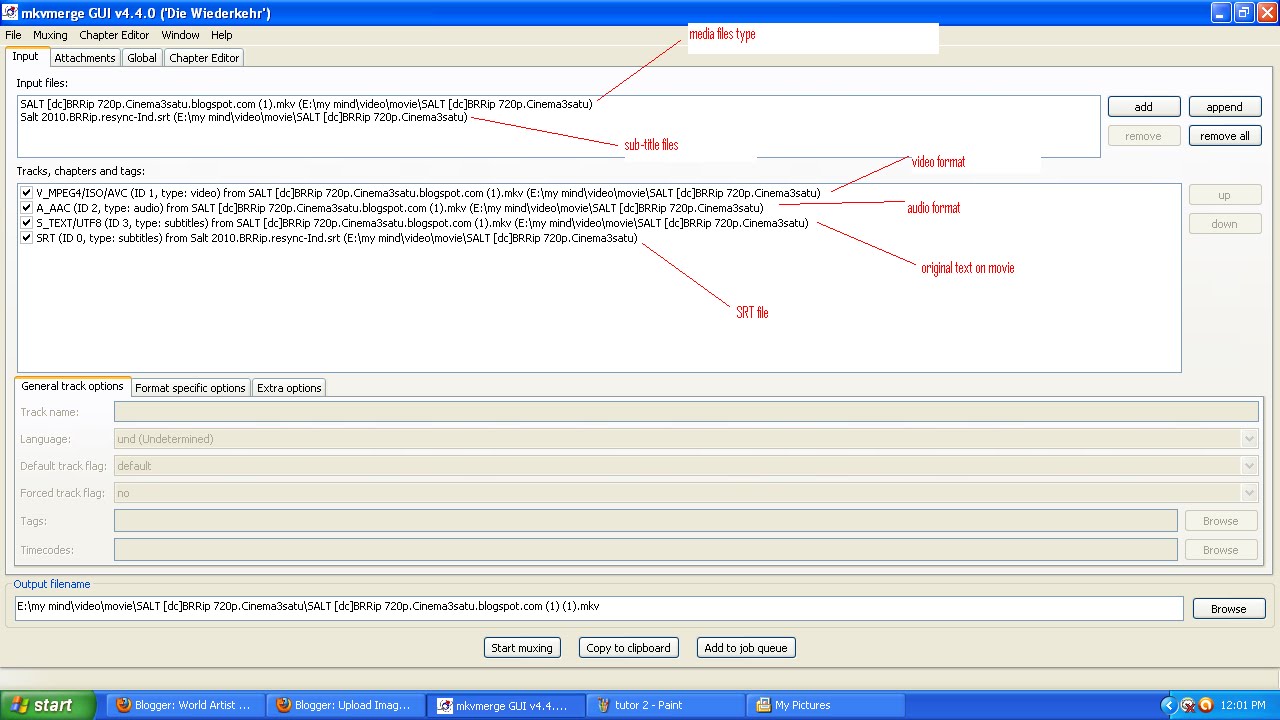Open the Chapter Editor menu
The width and height of the screenshot is (1280, 720).
click(x=114, y=35)
